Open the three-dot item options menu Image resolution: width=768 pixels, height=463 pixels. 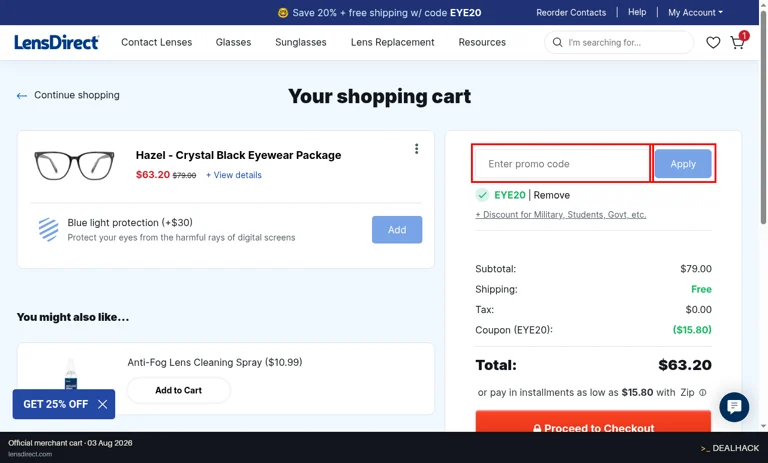point(416,148)
